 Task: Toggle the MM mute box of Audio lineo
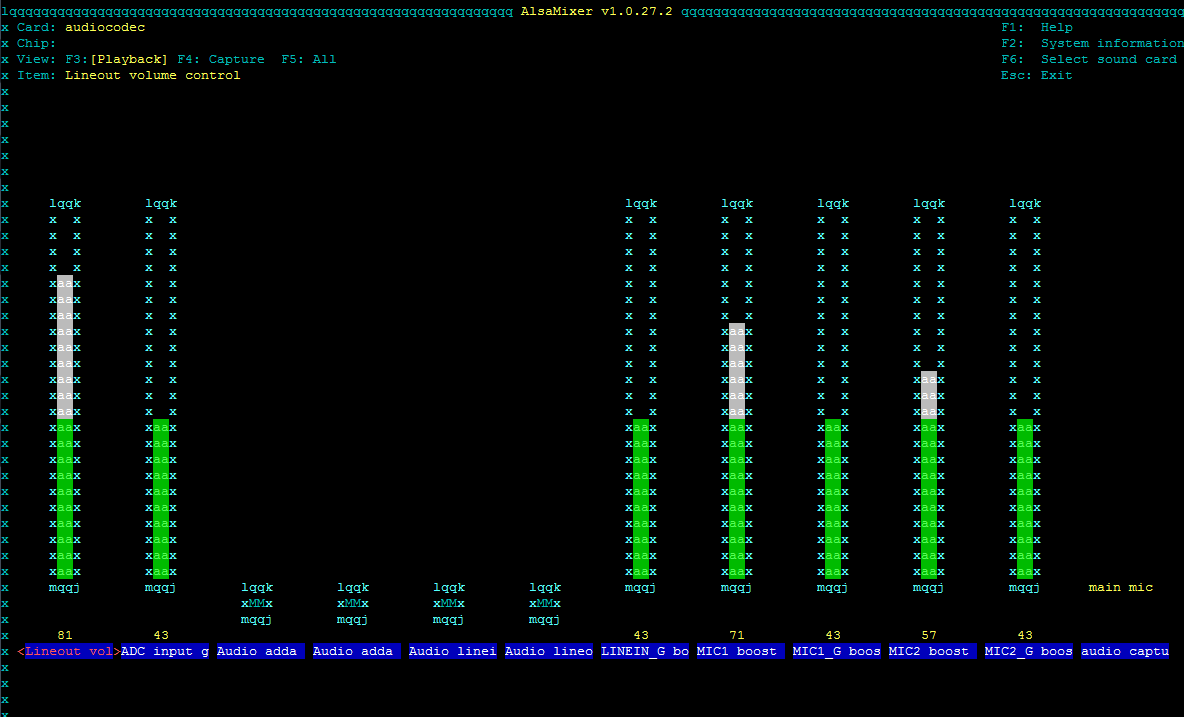tap(544, 604)
